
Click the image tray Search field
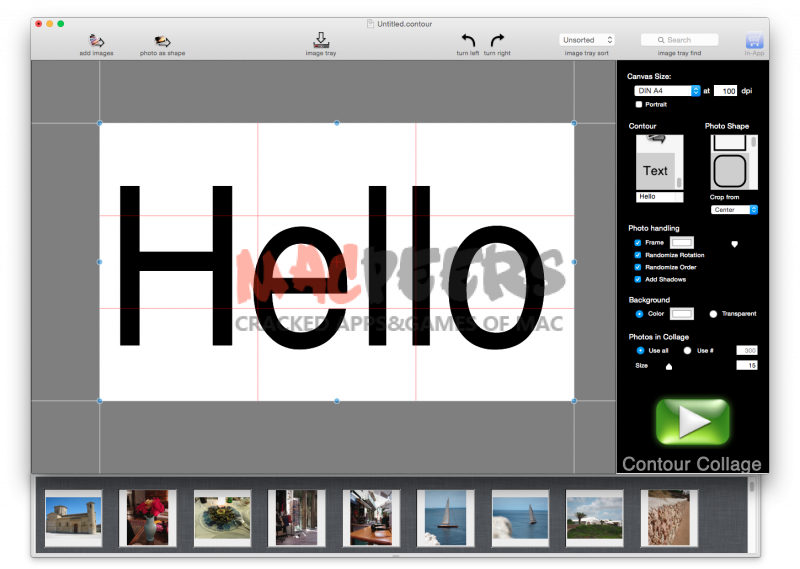679,40
